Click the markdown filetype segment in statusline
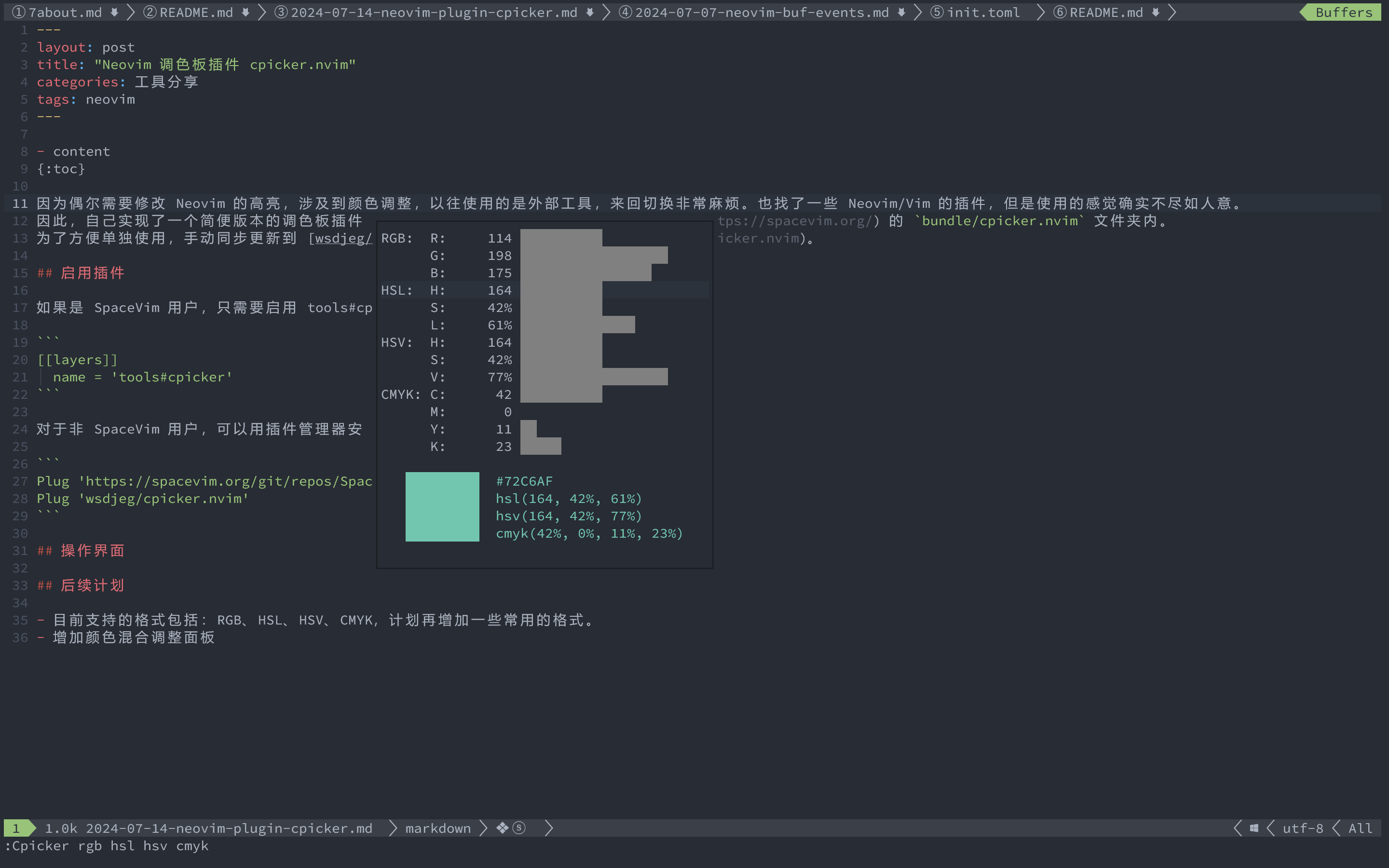Viewport: 1389px width, 868px height. click(x=437, y=828)
